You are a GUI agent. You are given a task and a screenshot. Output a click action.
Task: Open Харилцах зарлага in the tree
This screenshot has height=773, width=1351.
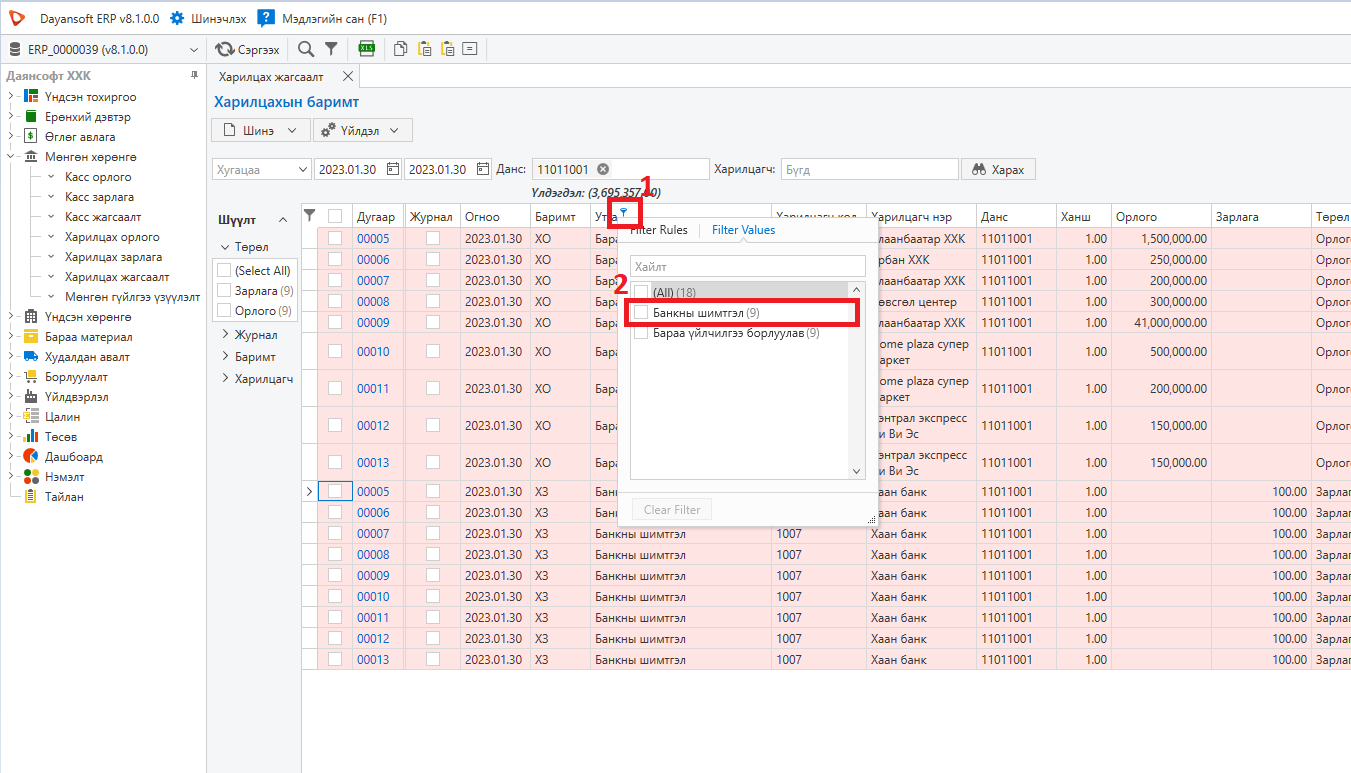tap(113, 257)
